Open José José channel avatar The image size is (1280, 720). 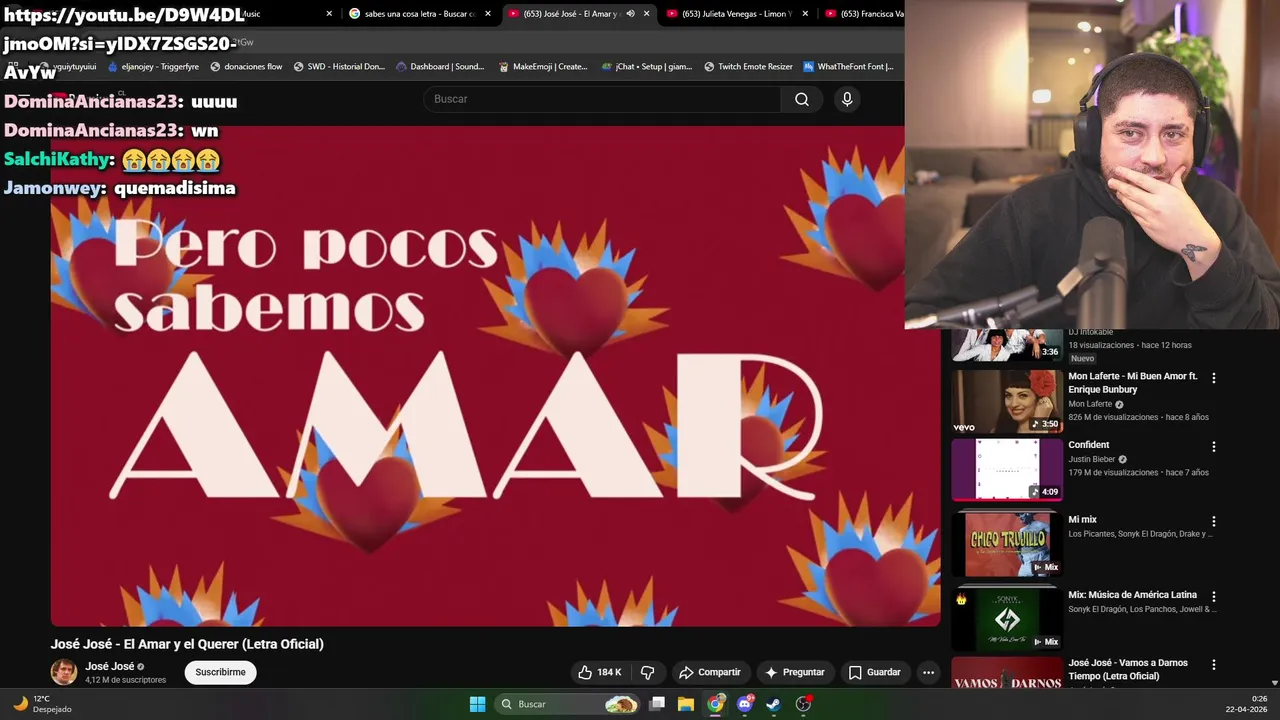pos(64,672)
